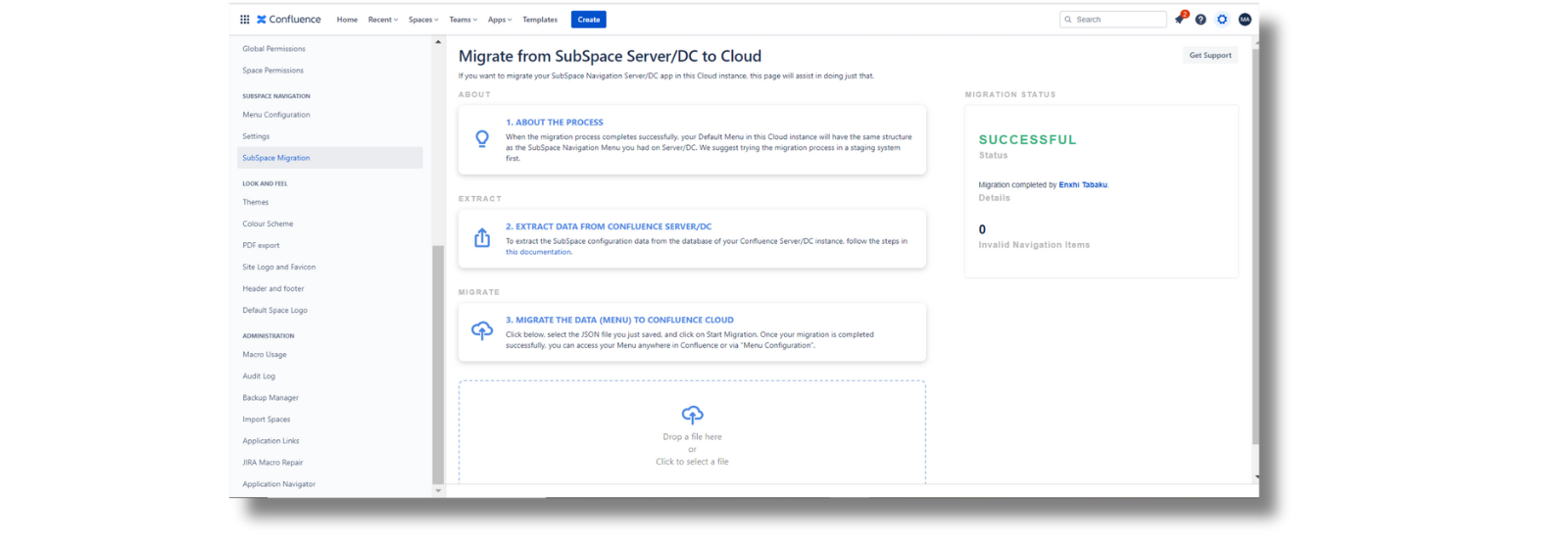The width and height of the screenshot is (1568, 548).
Task: Expand the Apps dropdown menu
Action: click(500, 20)
